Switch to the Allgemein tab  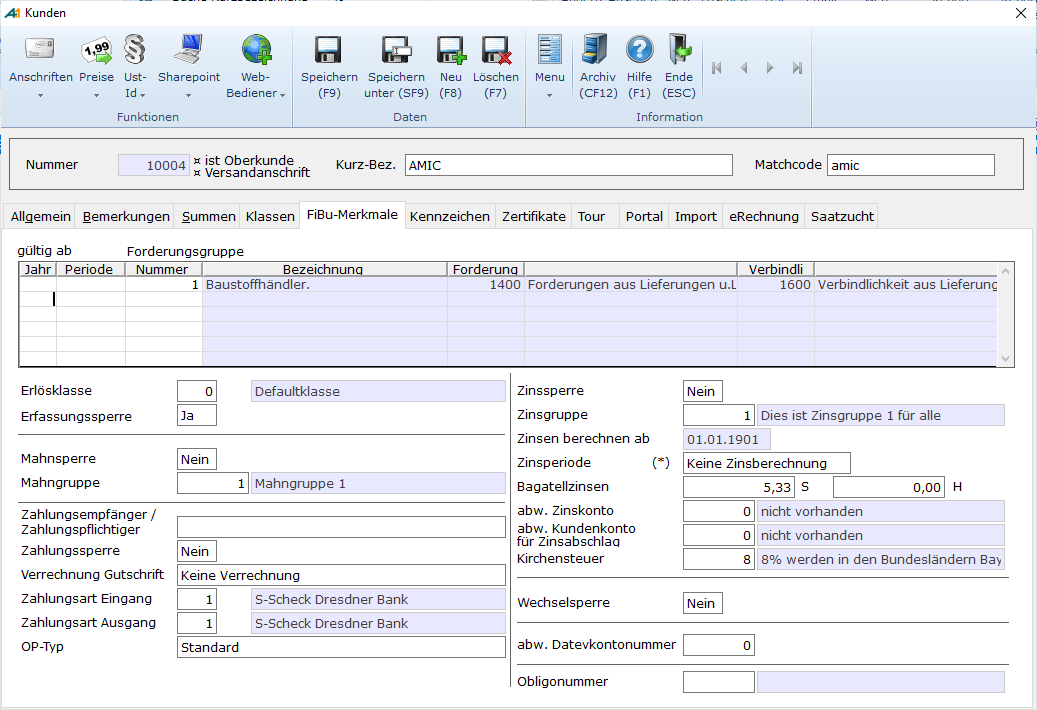coord(40,217)
